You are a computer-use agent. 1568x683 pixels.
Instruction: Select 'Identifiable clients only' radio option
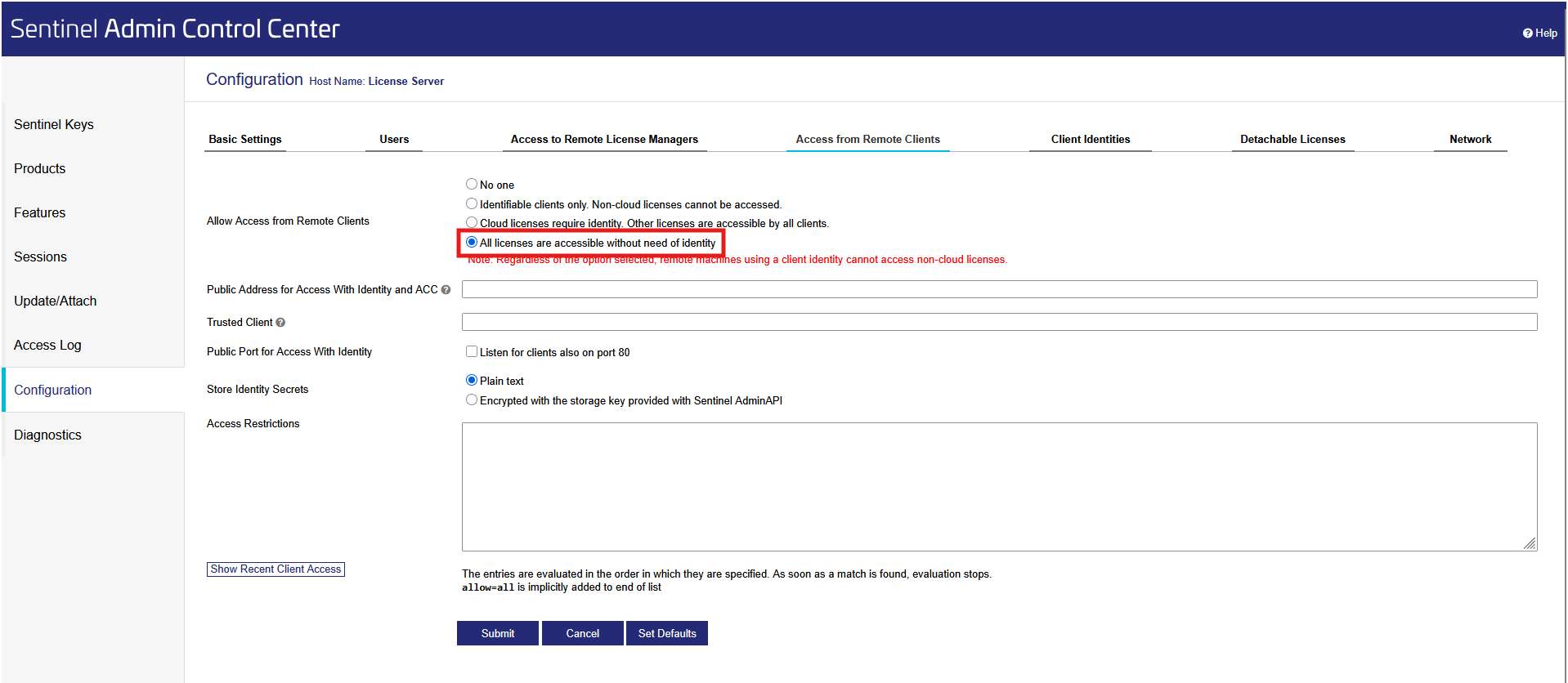pyautogui.click(x=472, y=204)
